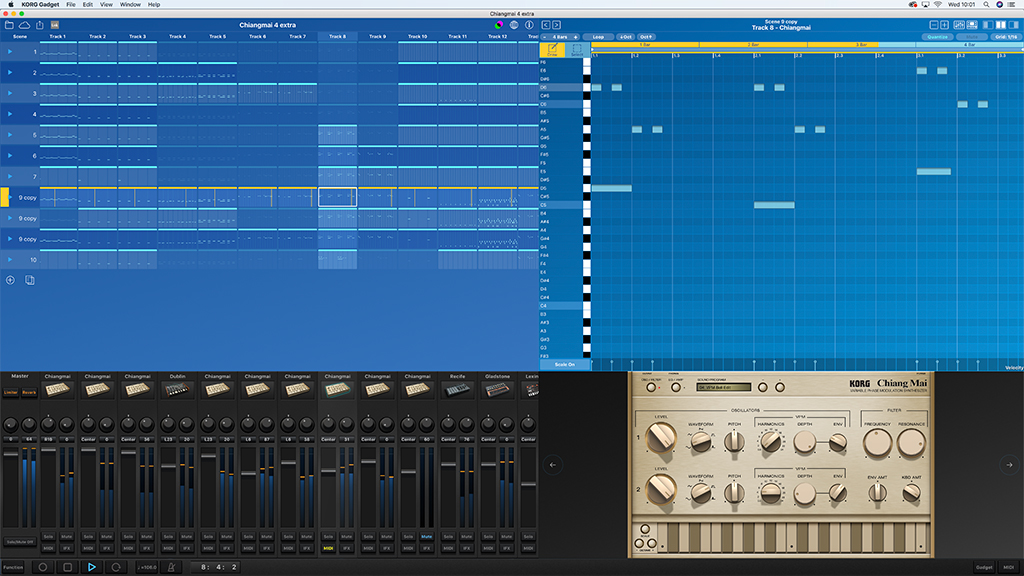Go to next track with right arrow
The width and height of the screenshot is (1024, 576).
point(556,25)
